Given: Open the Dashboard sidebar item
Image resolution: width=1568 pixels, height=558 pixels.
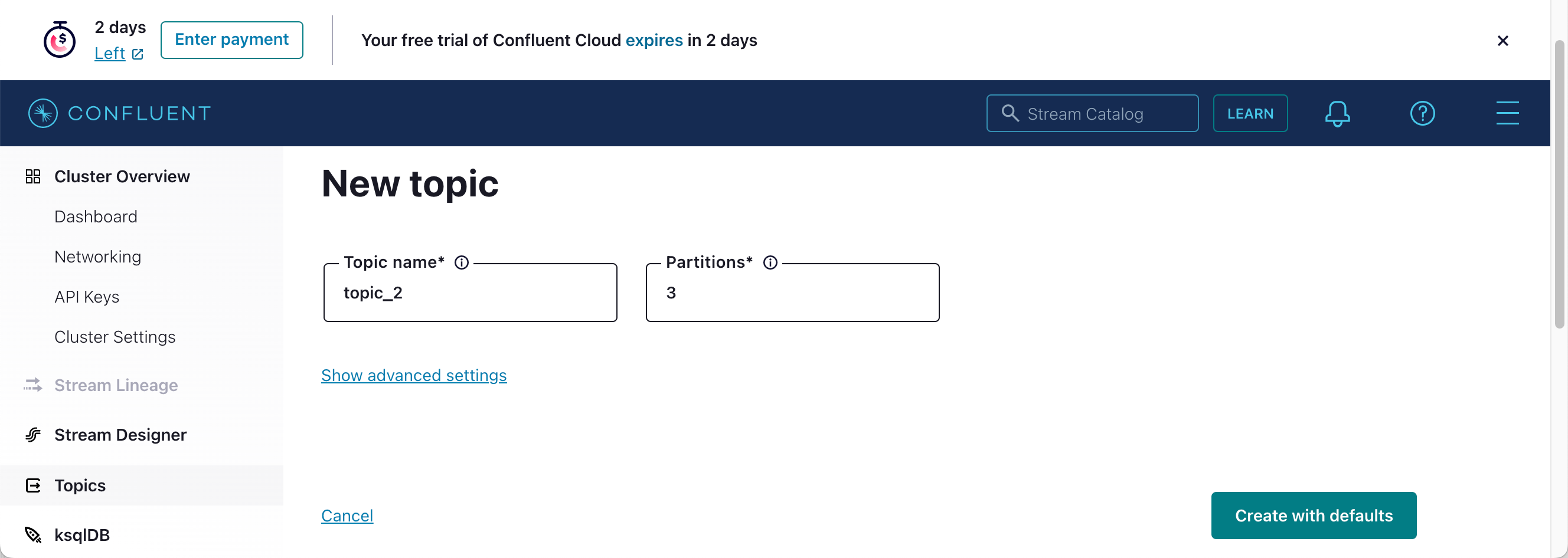Looking at the screenshot, I should 96,216.
